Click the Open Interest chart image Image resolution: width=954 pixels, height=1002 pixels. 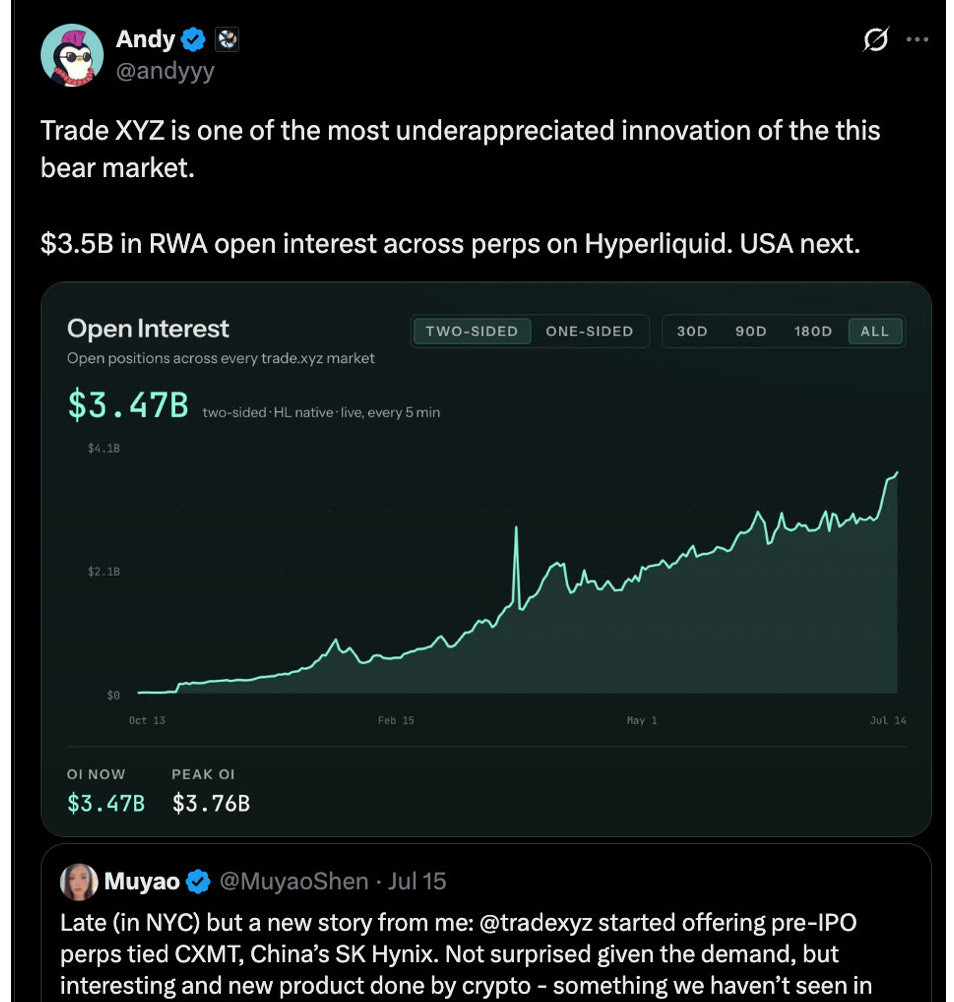[486, 559]
